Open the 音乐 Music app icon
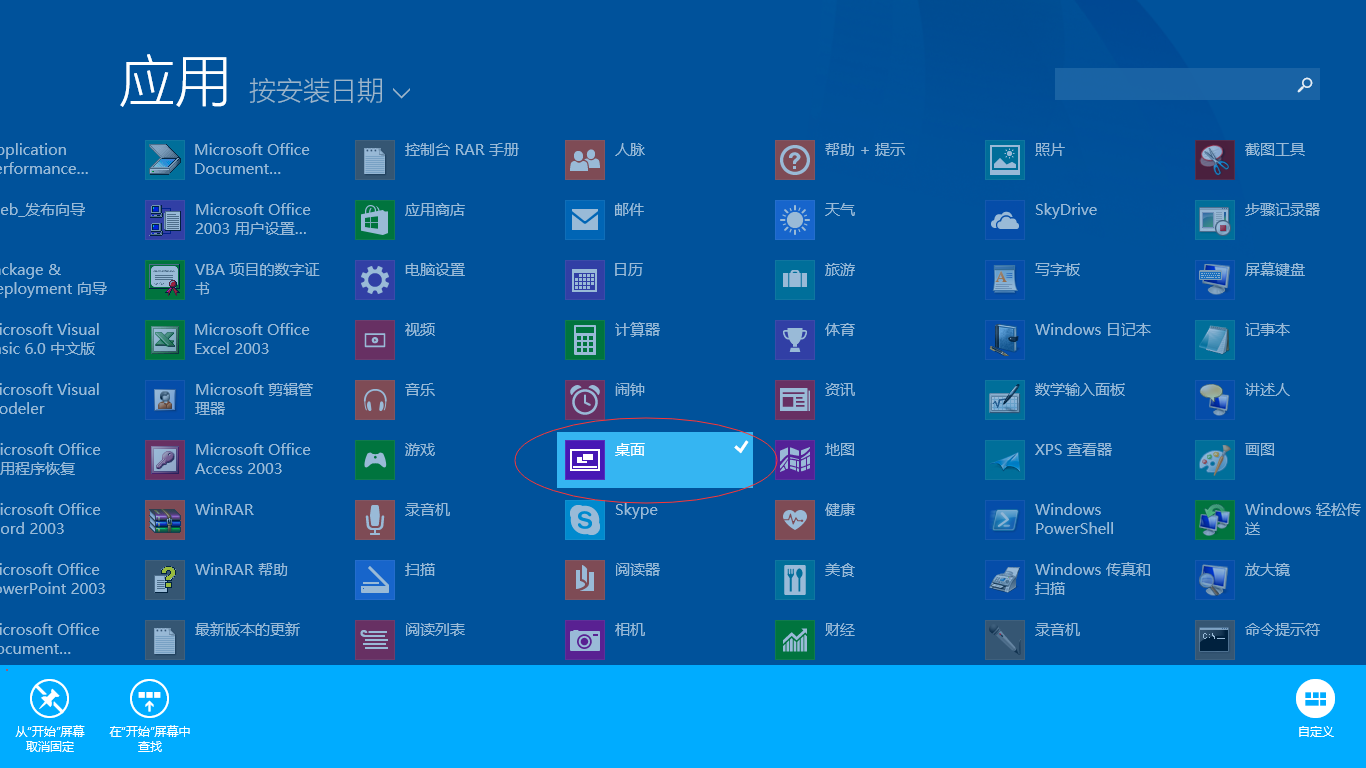 click(x=375, y=400)
